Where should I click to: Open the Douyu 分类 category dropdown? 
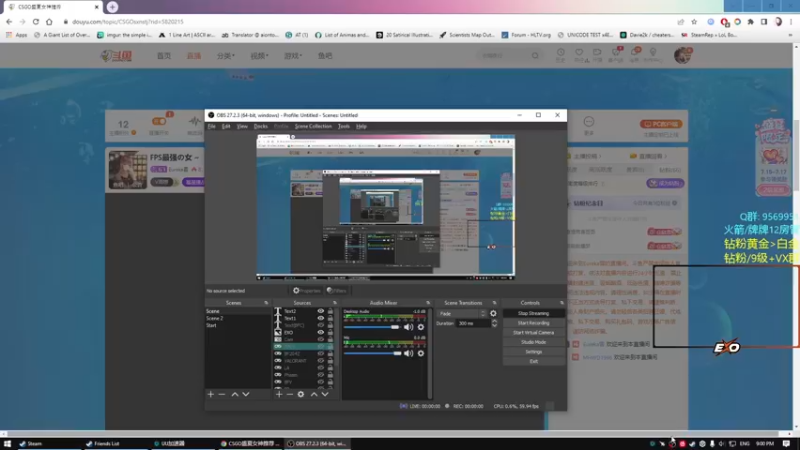point(226,56)
